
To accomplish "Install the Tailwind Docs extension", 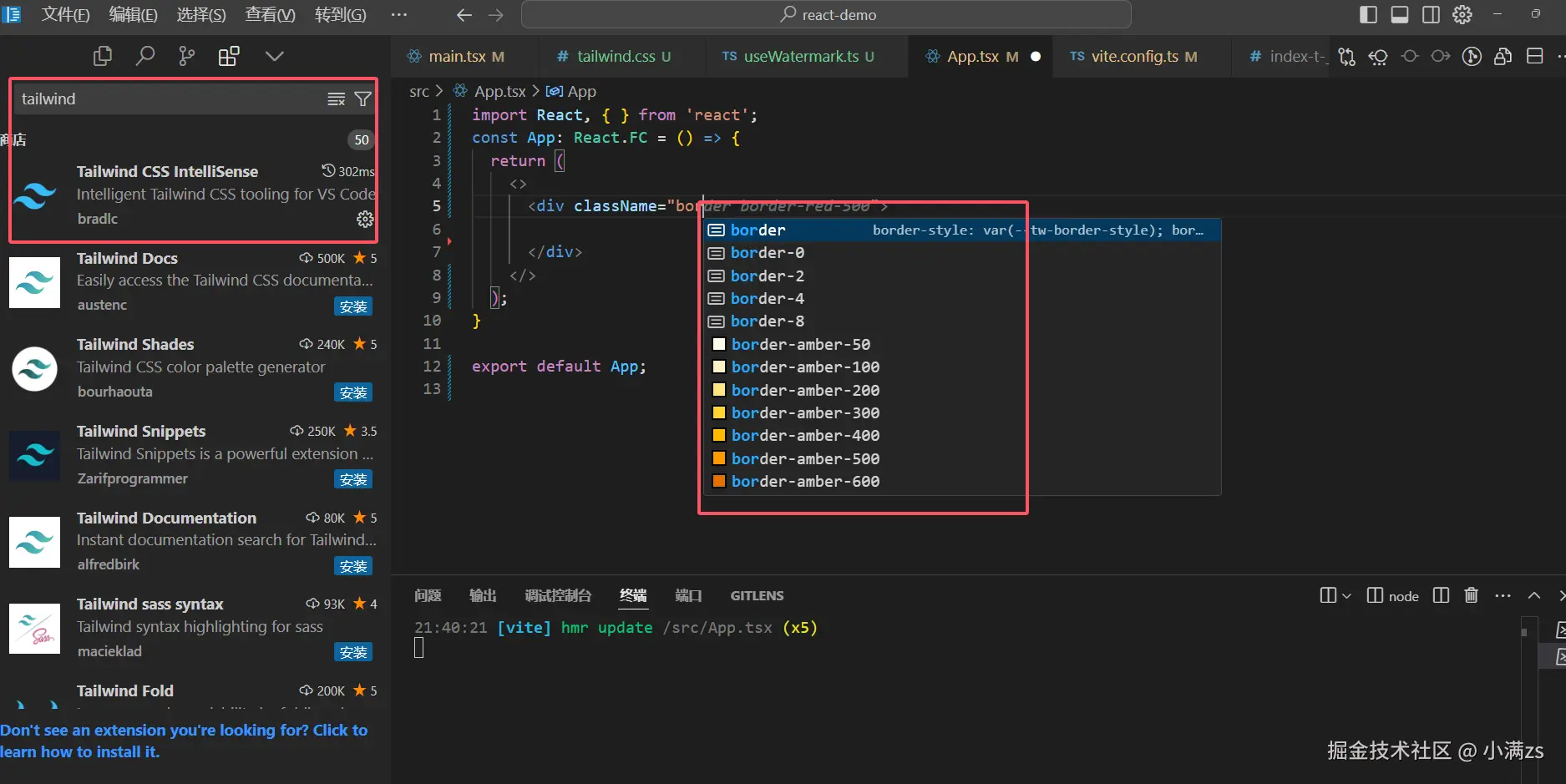I will pyautogui.click(x=352, y=306).
